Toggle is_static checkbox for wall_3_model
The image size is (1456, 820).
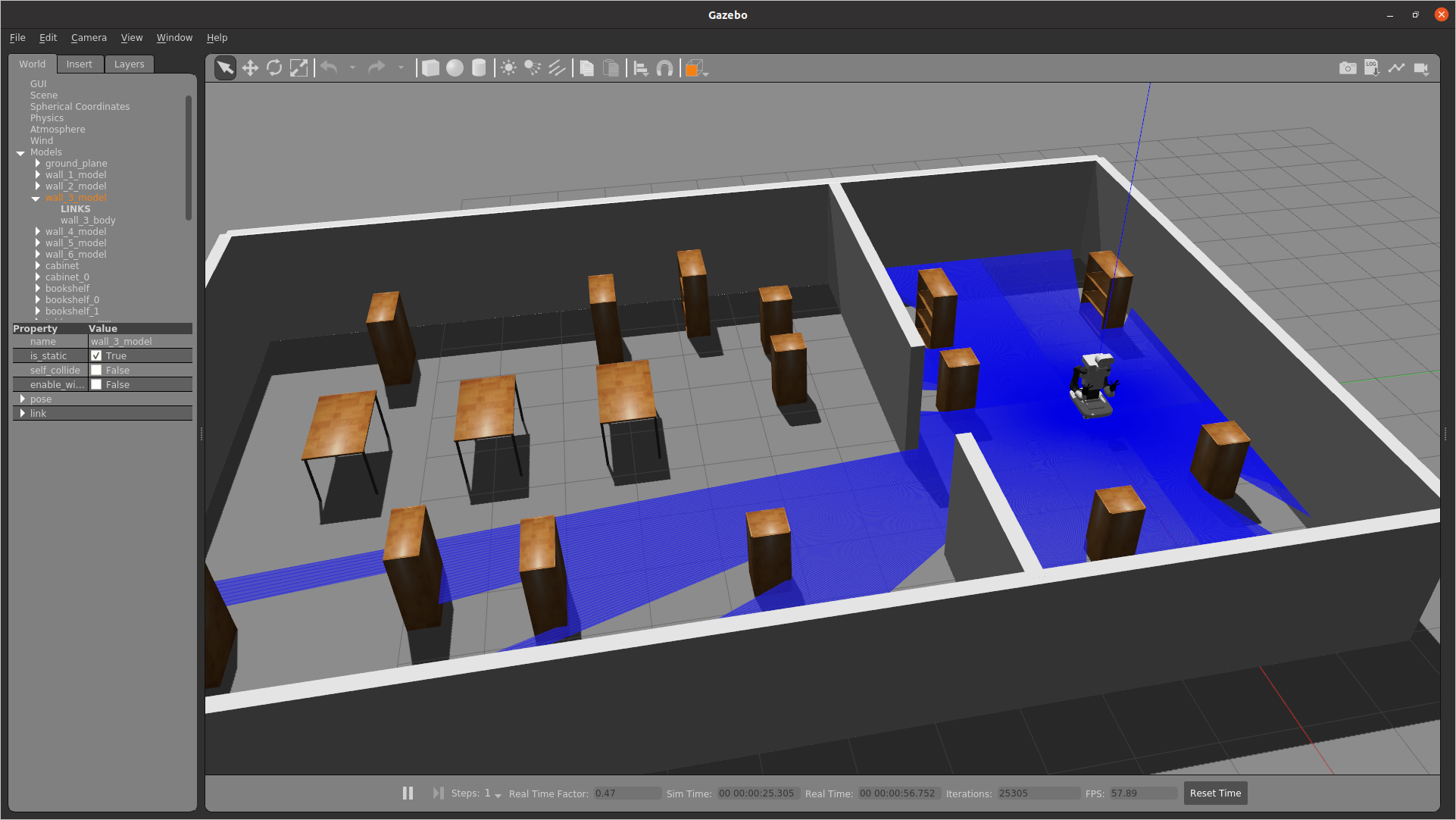coord(96,355)
